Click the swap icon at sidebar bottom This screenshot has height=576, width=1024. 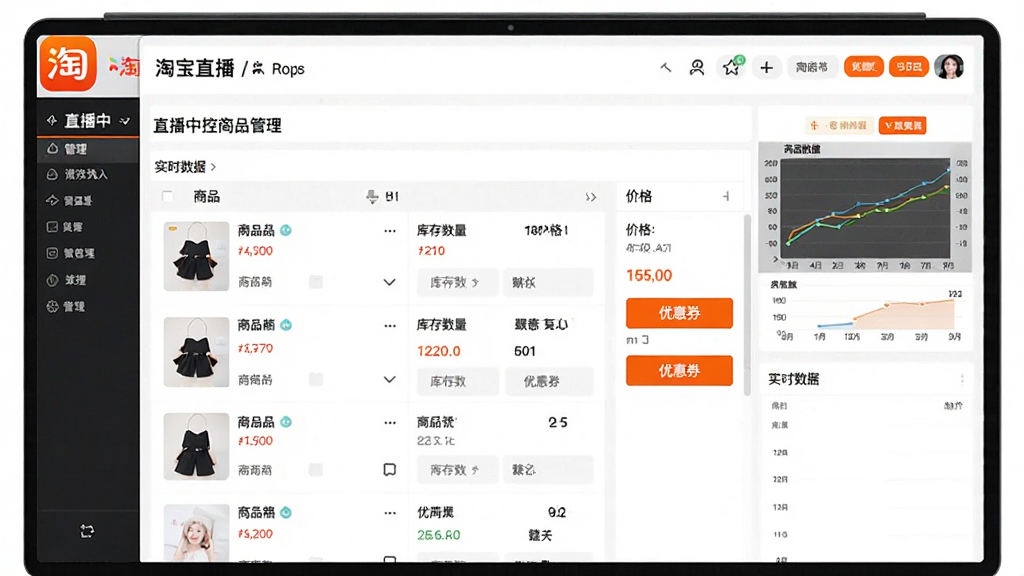click(87, 531)
